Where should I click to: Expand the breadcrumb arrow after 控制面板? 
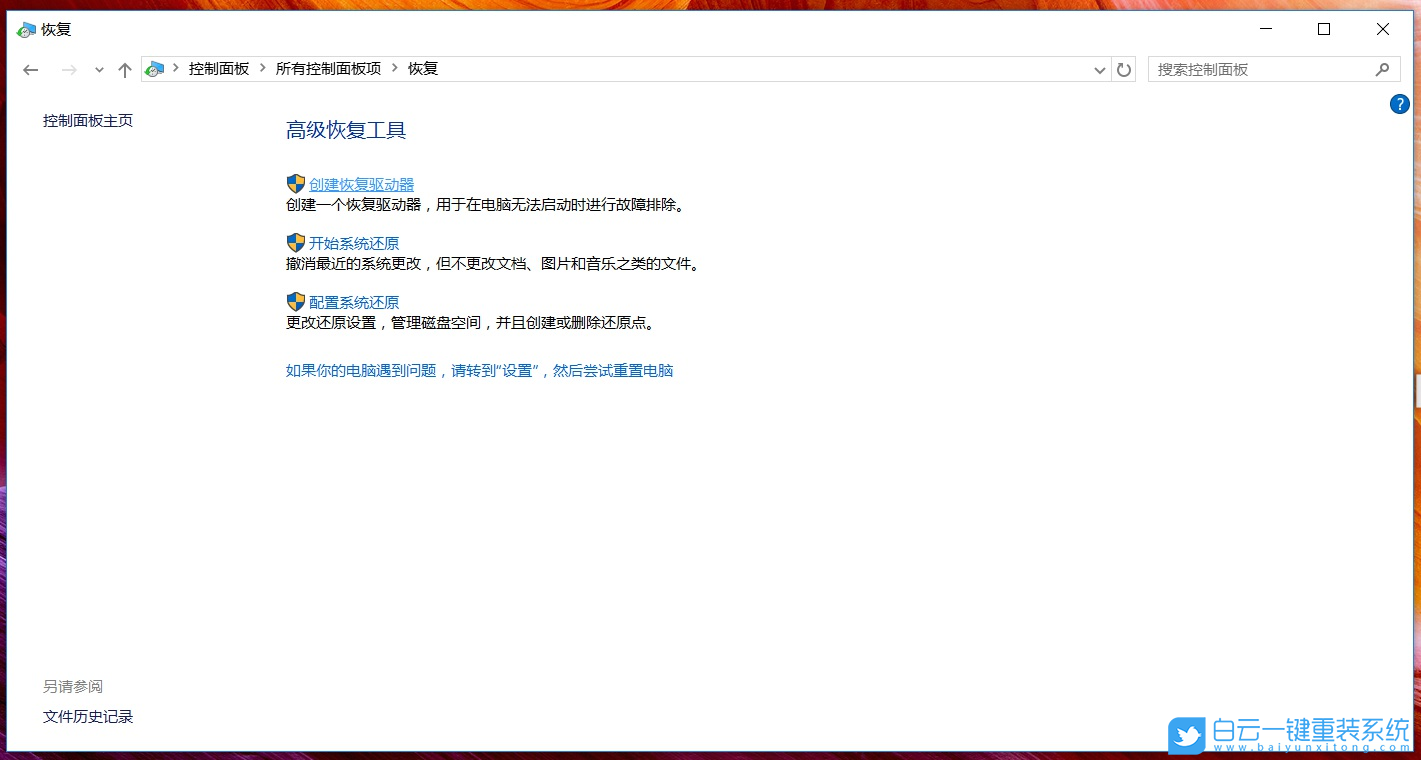point(261,68)
